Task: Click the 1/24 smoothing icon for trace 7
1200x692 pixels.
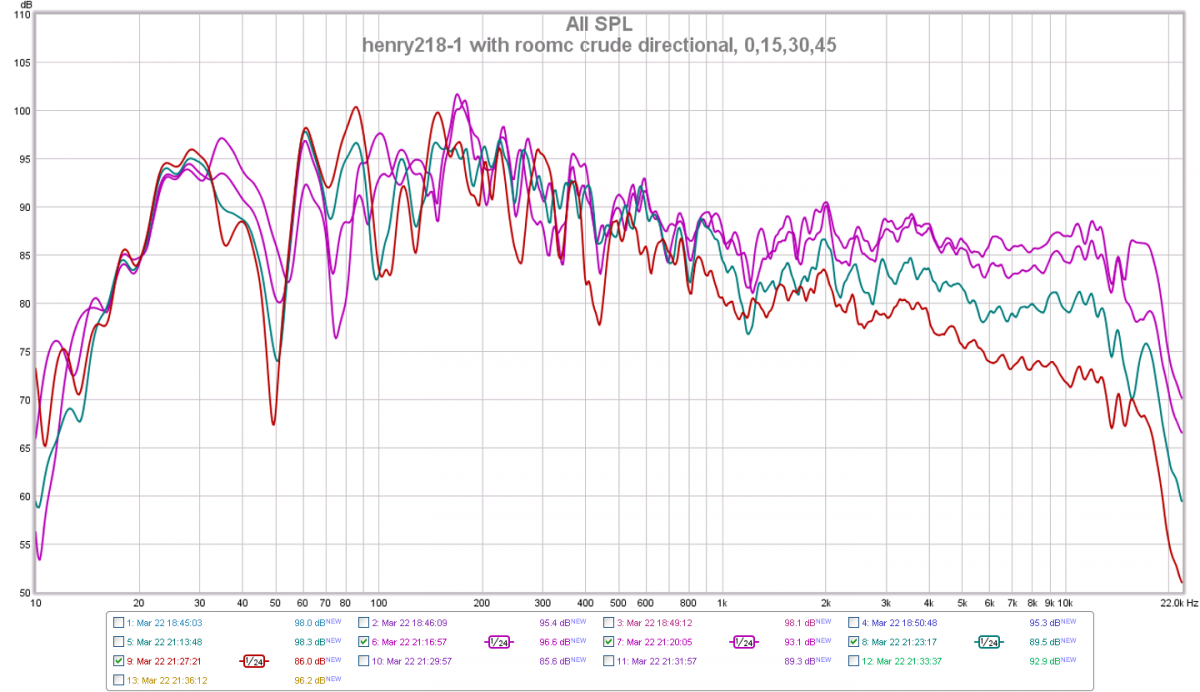Action: [x=742, y=642]
